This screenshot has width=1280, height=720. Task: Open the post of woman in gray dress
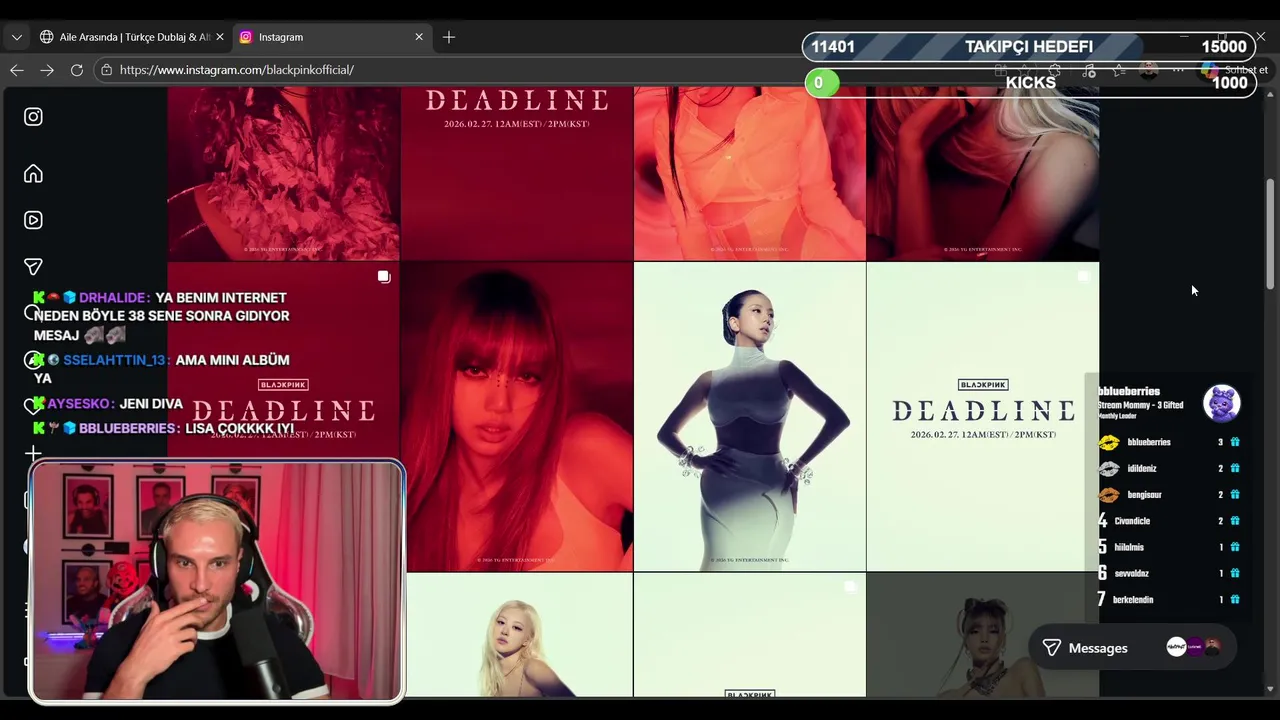tap(750, 417)
